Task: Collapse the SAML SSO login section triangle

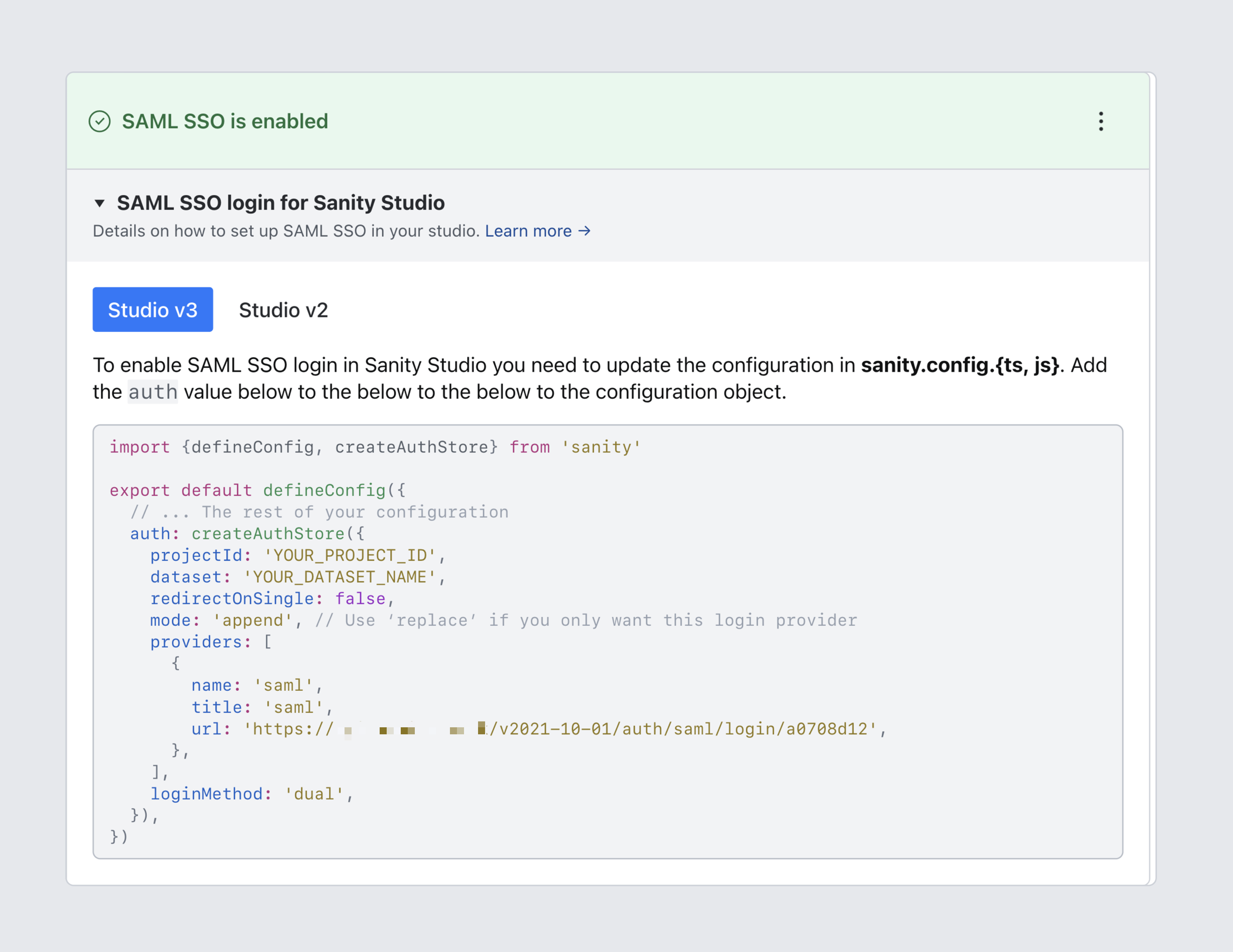Action: point(99,203)
